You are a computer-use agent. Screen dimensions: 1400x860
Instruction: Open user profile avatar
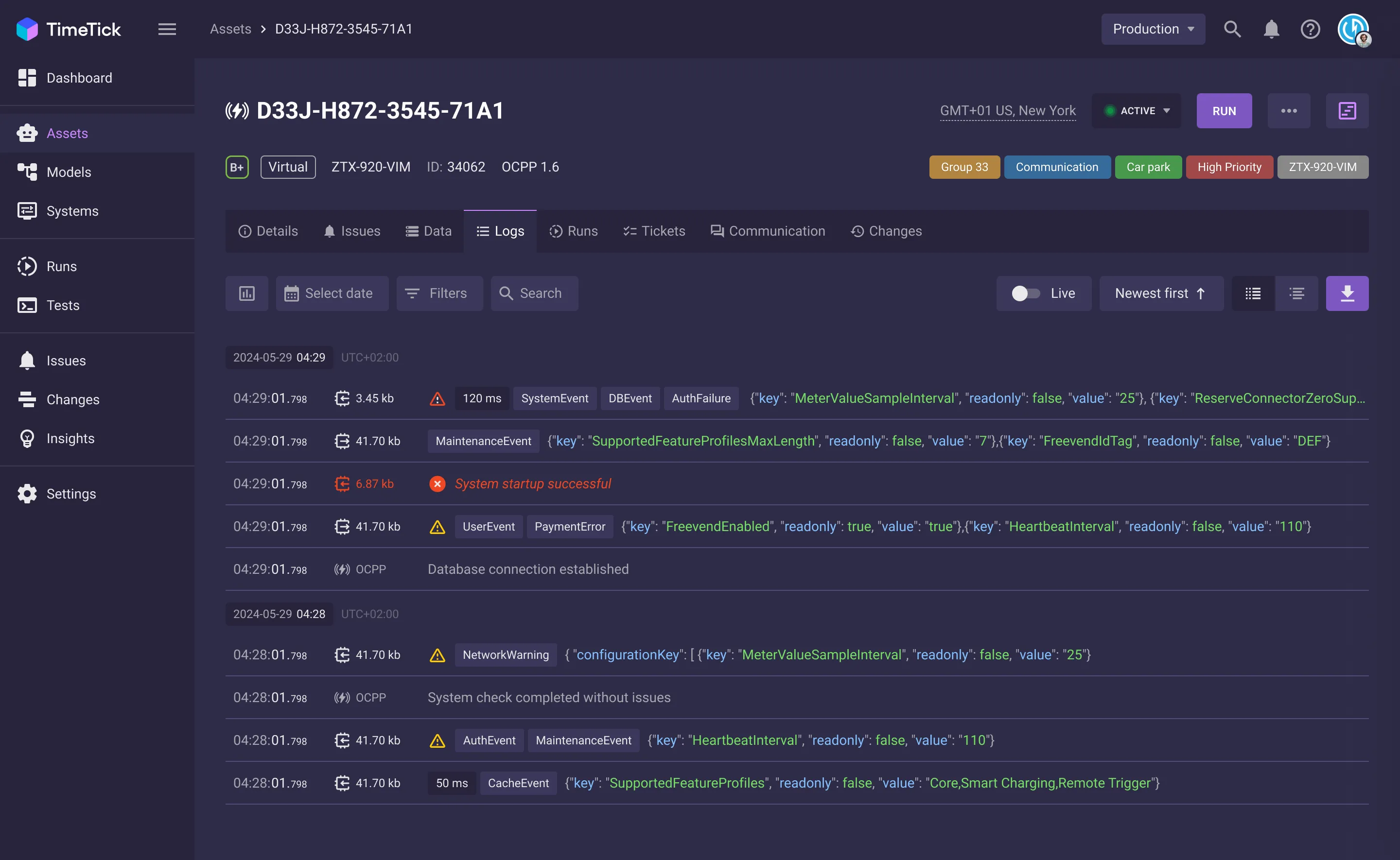(1354, 29)
